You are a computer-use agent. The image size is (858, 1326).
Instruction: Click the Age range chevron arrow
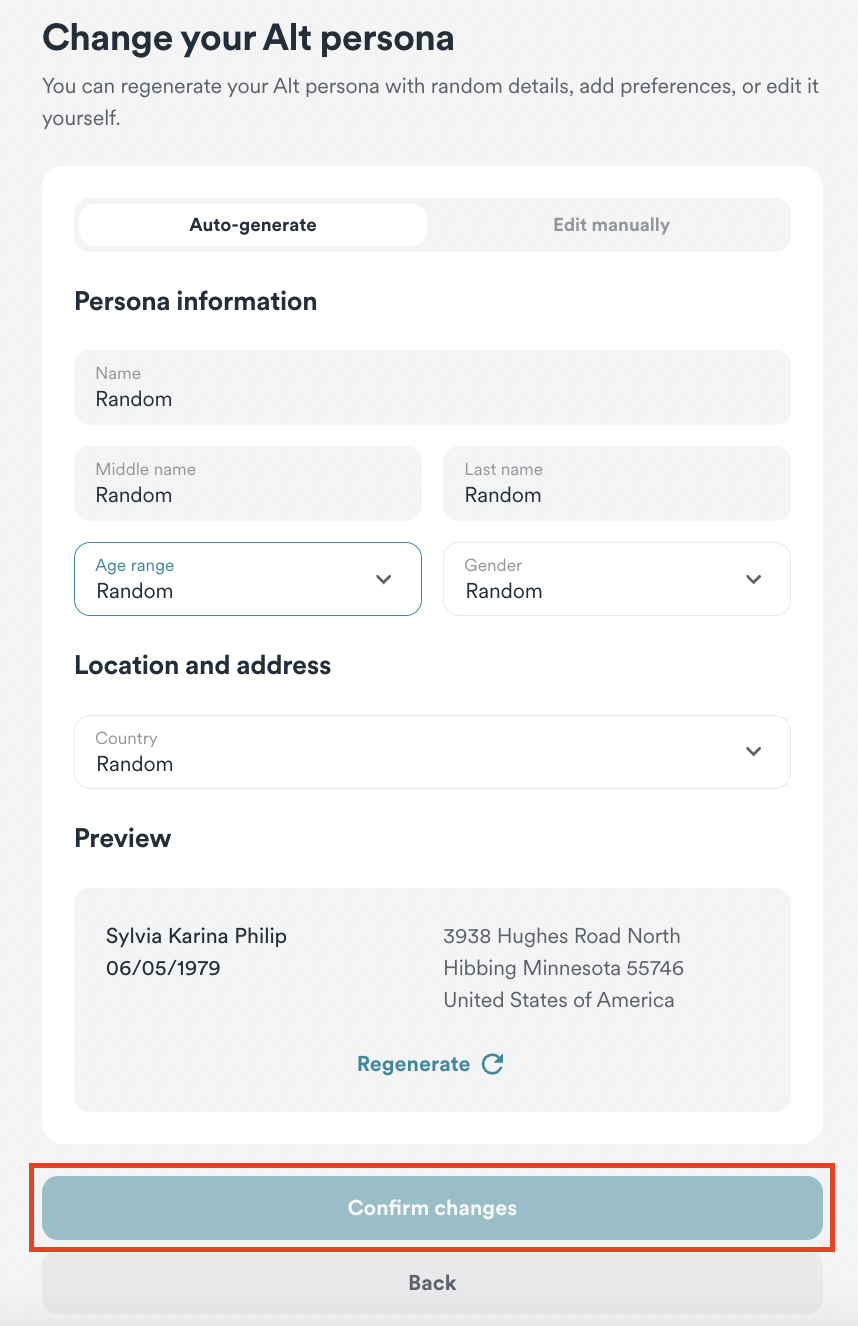(x=383, y=579)
